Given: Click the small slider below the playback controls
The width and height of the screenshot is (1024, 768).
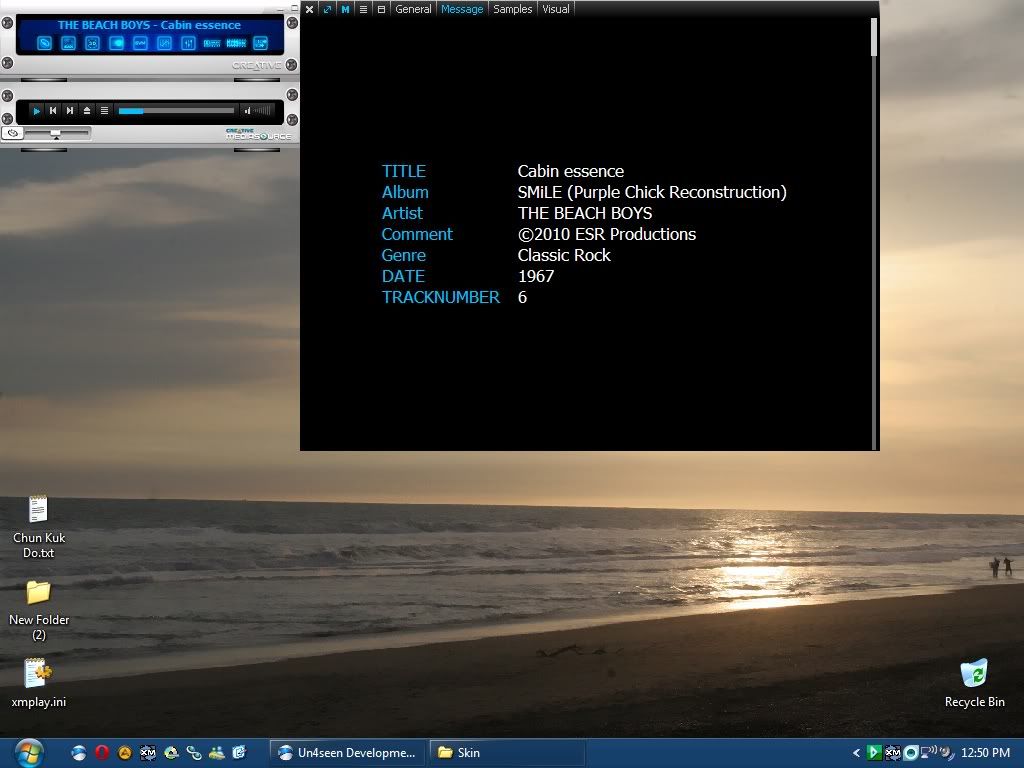Looking at the screenshot, I should tap(57, 133).
